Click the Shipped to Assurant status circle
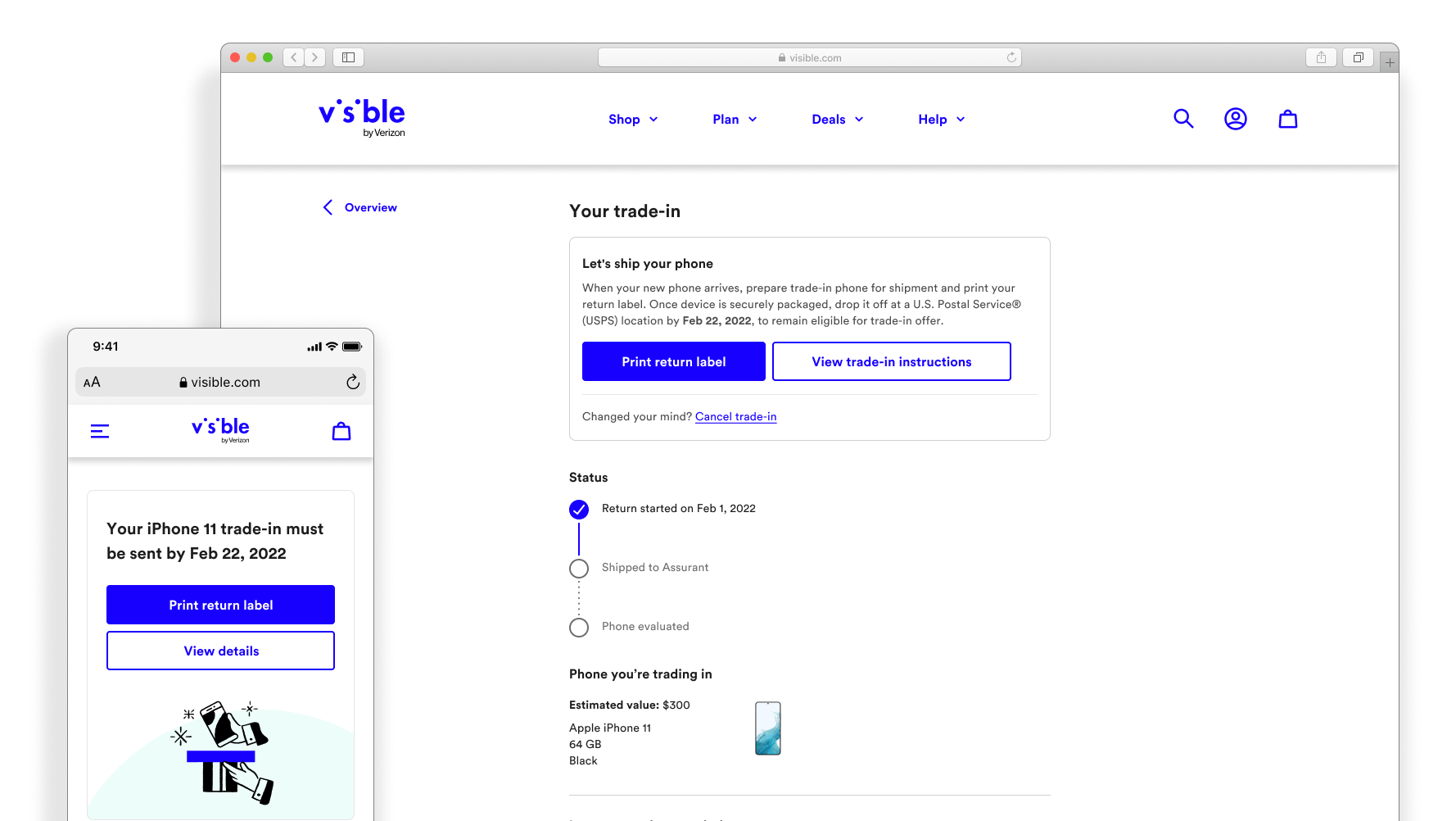The image size is (1456, 821). 579,569
